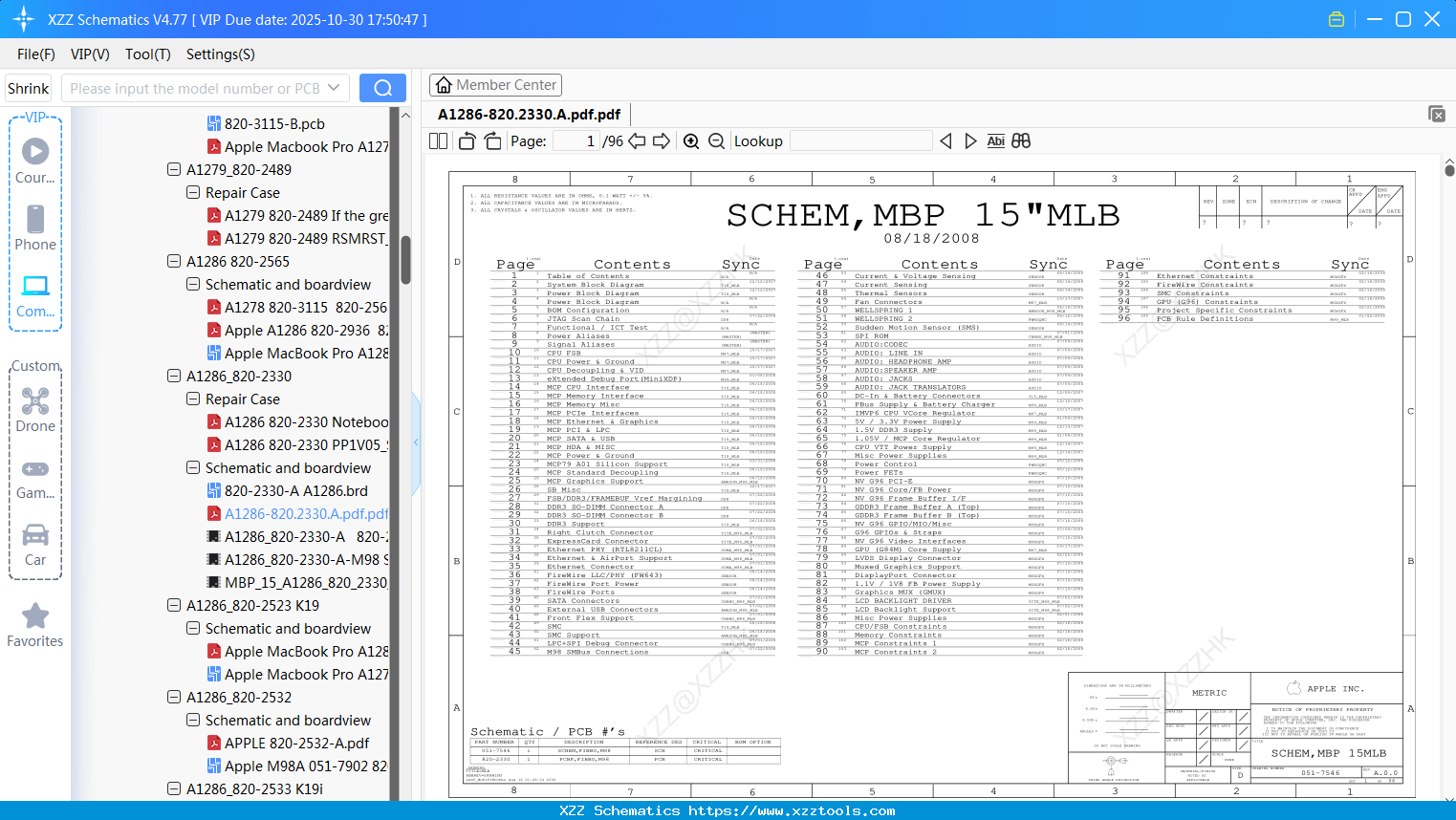Collapse the A1286_820-2532 tree node
This screenshot has width=1456, height=820.
coord(174,697)
